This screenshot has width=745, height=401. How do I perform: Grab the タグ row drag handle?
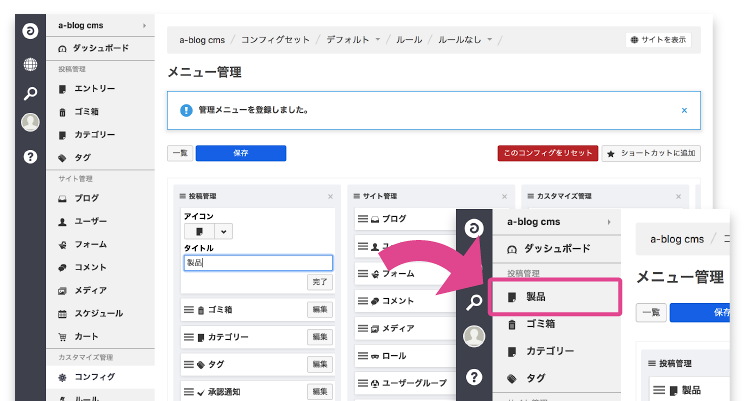pyautogui.click(x=189, y=364)
